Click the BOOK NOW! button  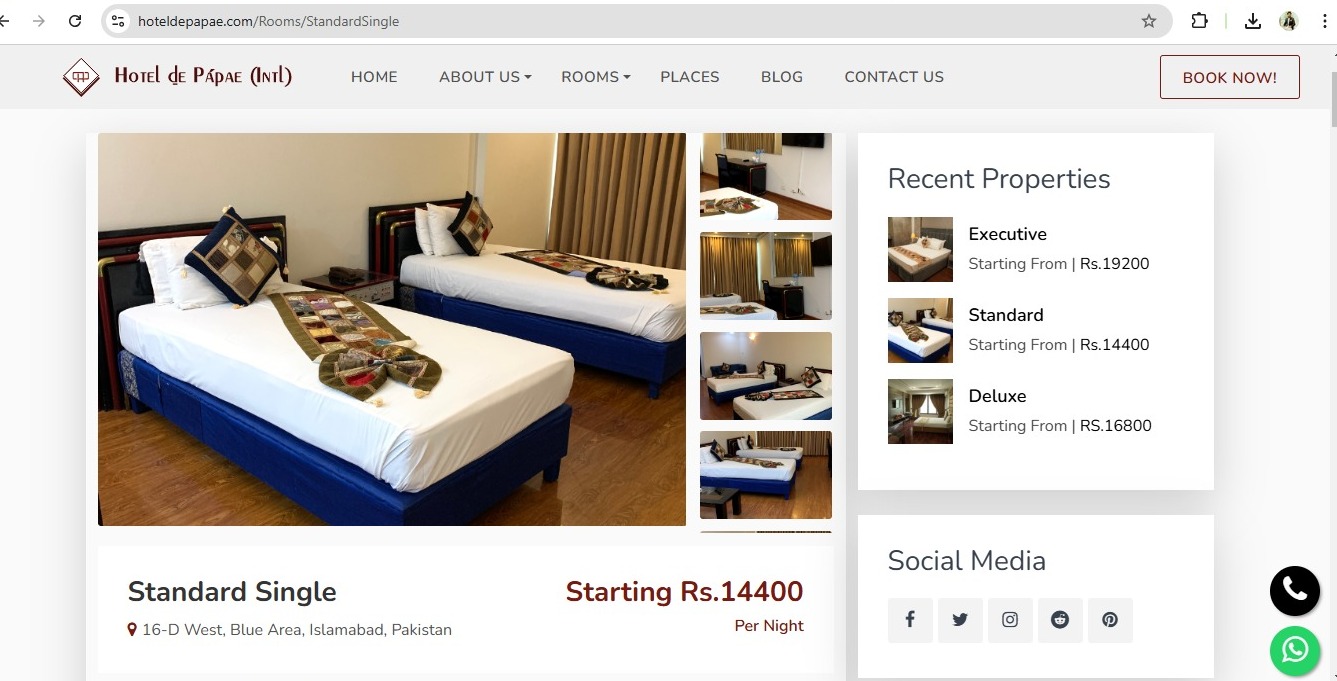(x=1229, y=77)
